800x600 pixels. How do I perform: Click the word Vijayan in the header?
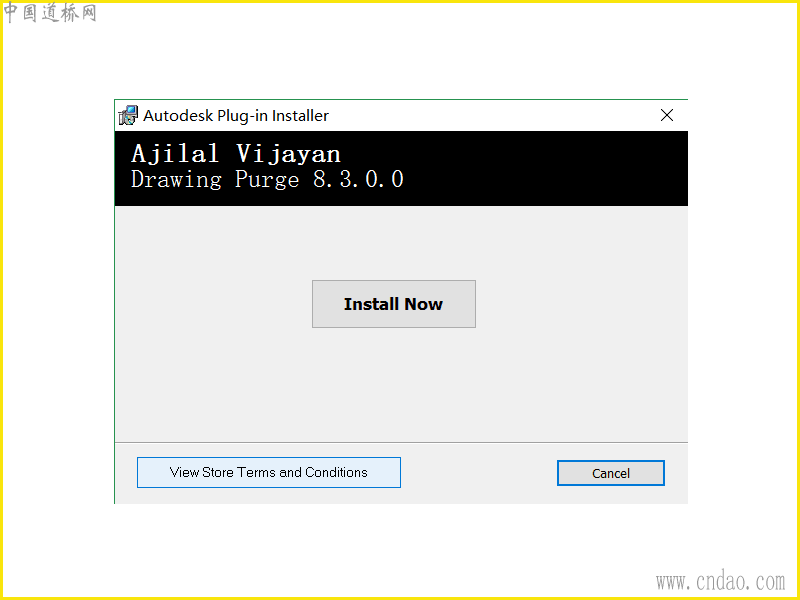288,154
